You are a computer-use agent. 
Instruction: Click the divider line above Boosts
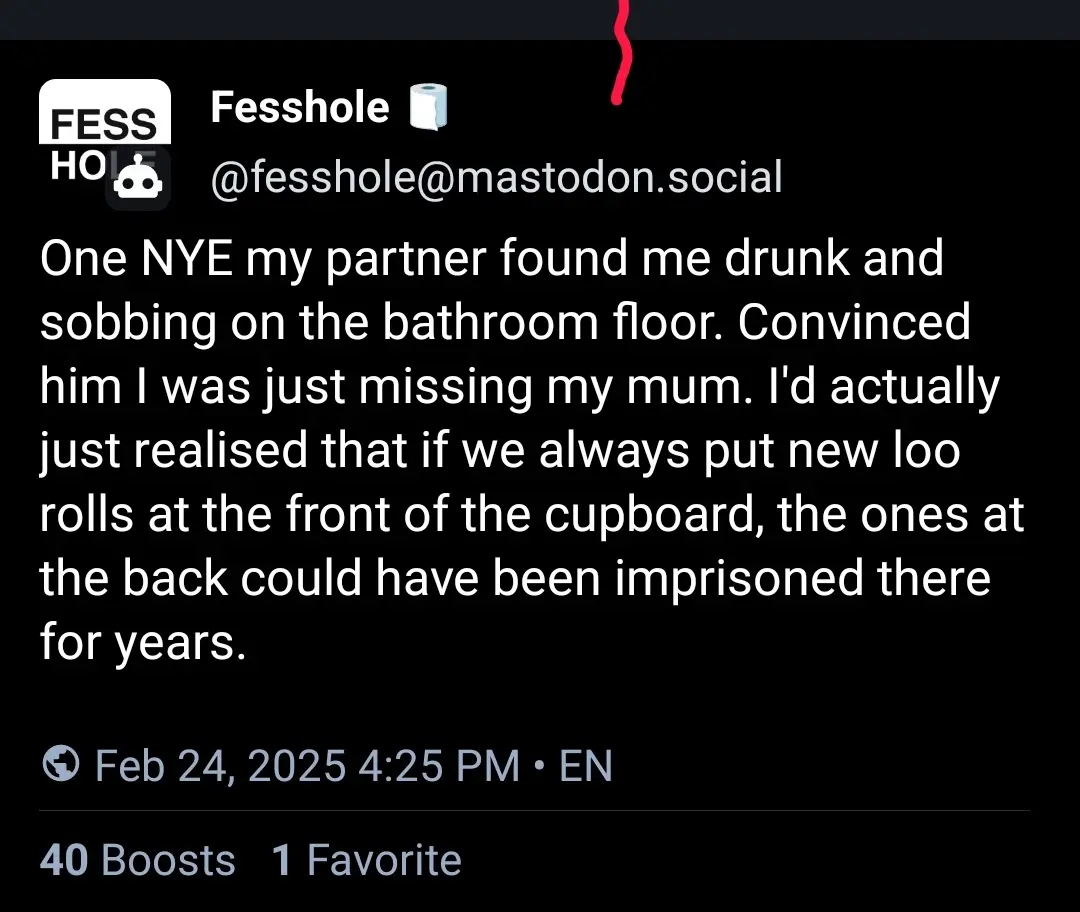534,811
